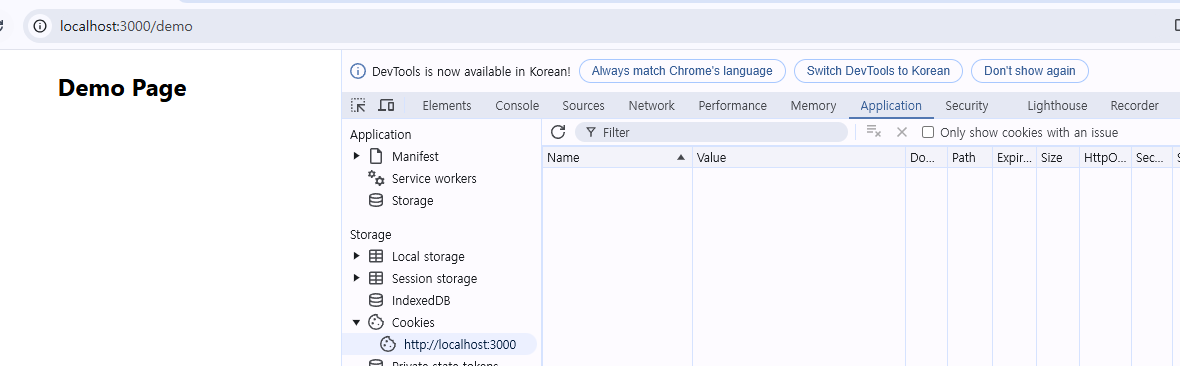Collapse the Cookies tree item
The image size is (1180, 366).
coord(357,322)
